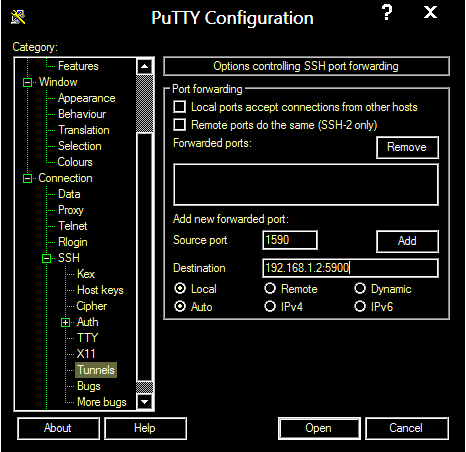Image resolution: width=466 pixels, height=452 pixels.
Task: Collapse the SSH tree node
Action: pyautogui.click(x=47, y=258)
